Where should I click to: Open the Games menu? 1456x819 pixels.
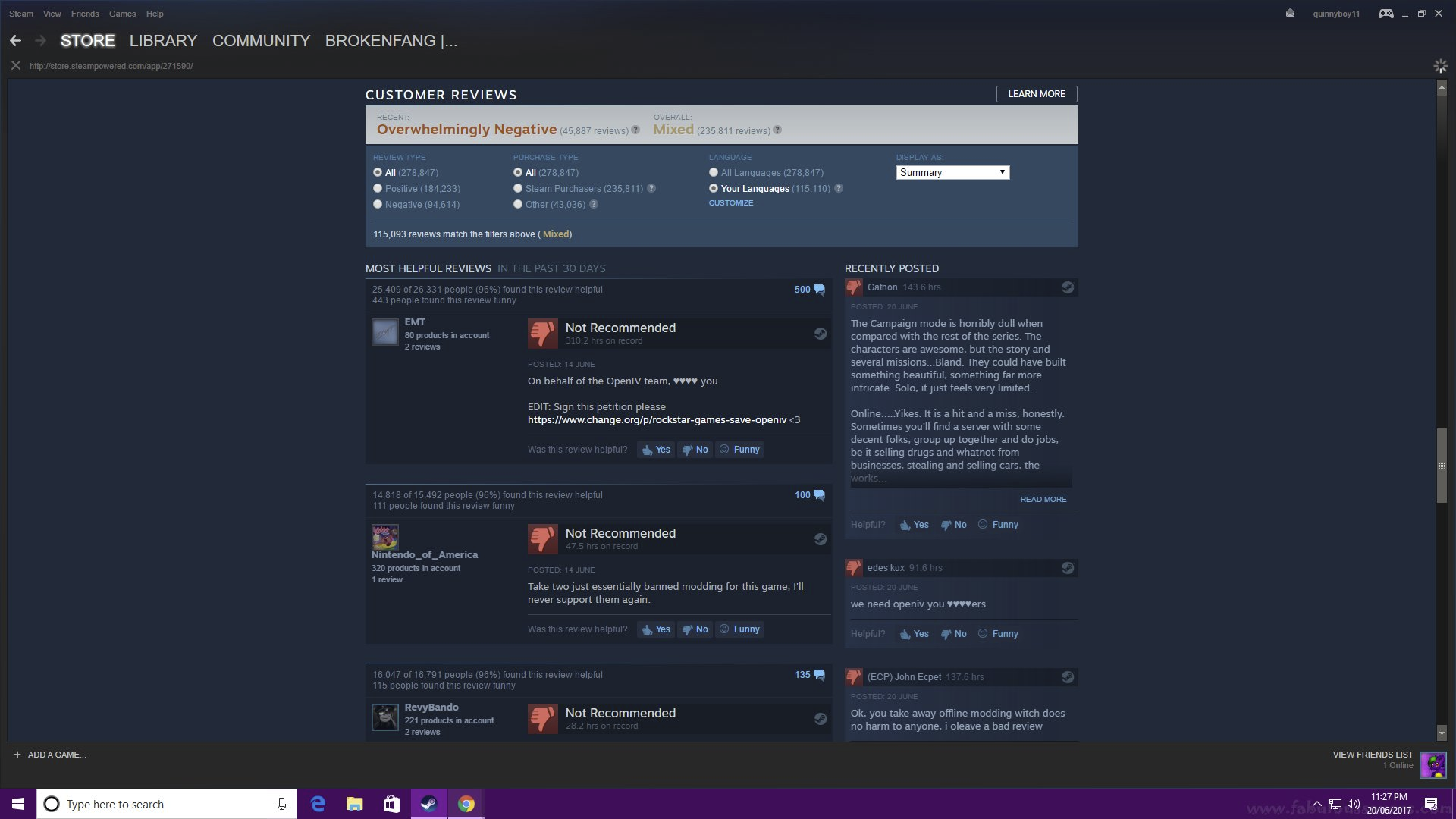tap(122, 14)
